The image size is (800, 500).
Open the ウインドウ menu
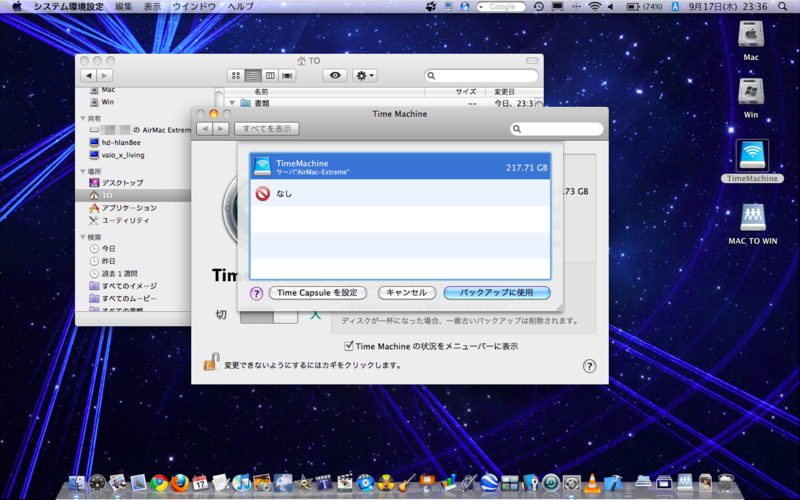click(x=194, y=7)
